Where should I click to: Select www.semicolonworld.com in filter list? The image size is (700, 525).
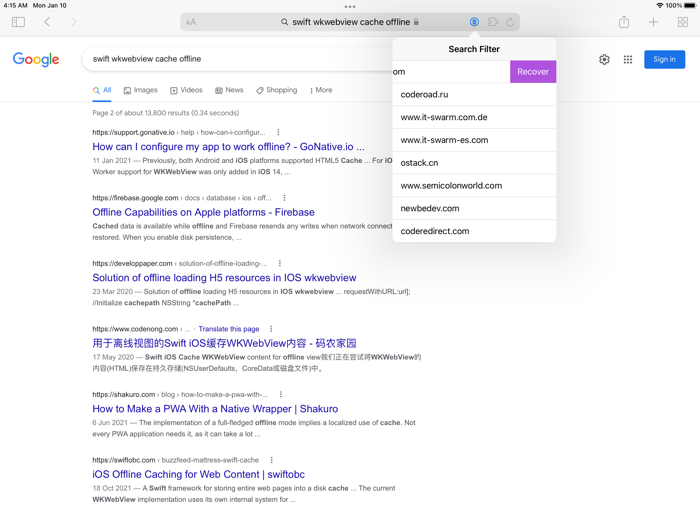click(474, 186)
